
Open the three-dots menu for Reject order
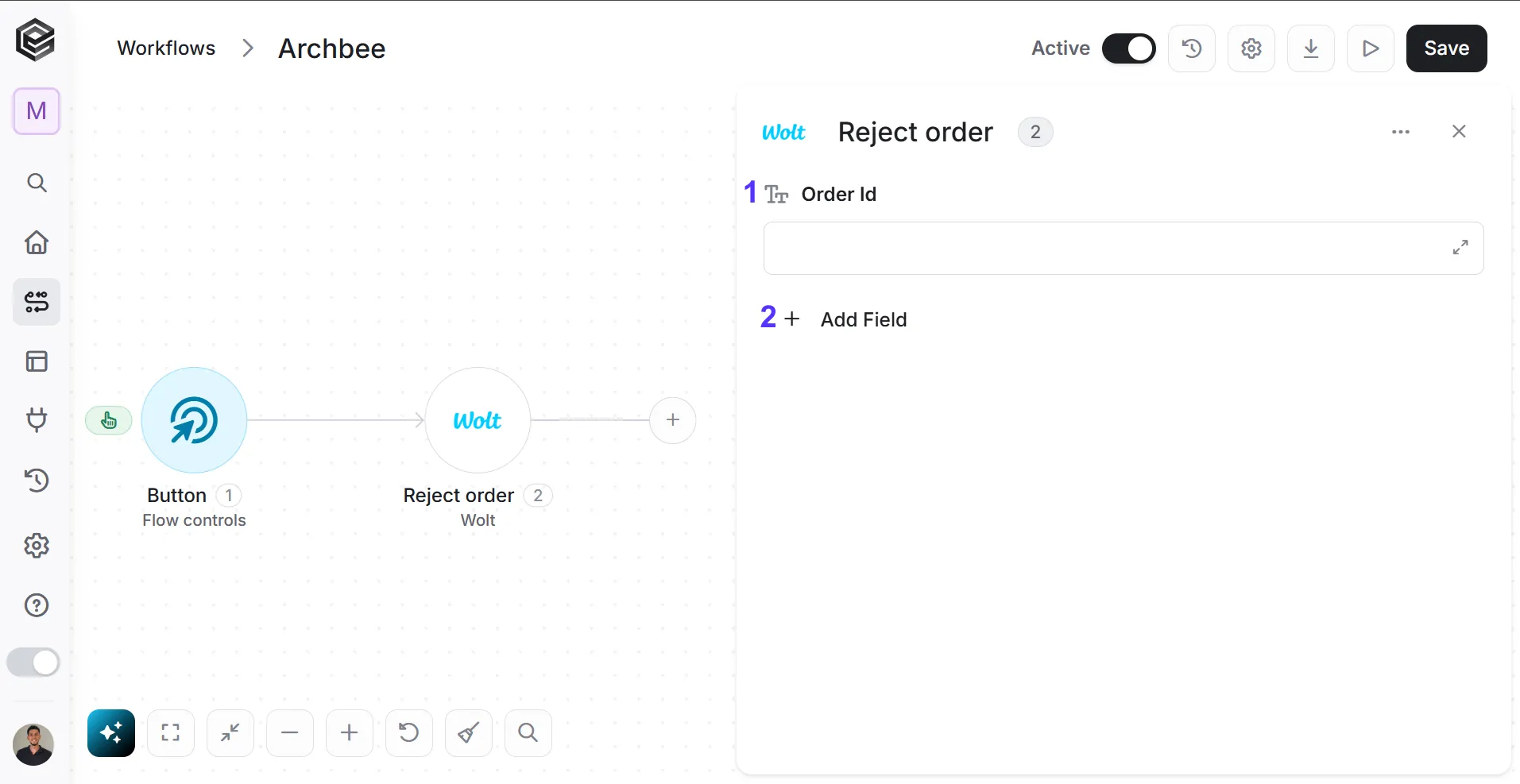click(x=1401, y=132)
